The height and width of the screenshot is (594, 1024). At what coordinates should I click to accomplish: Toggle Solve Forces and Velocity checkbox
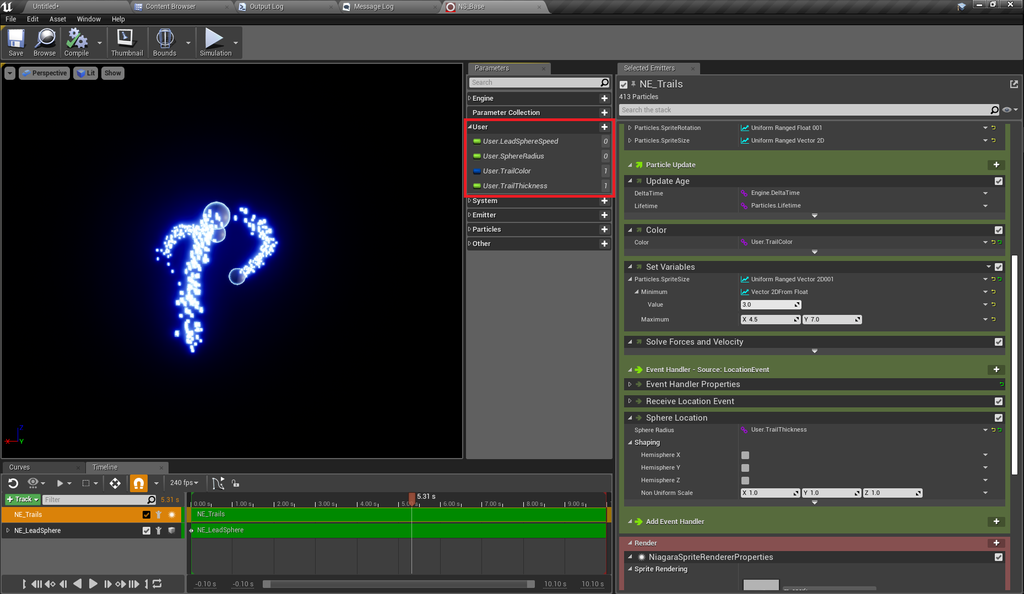tap(999, 342)
